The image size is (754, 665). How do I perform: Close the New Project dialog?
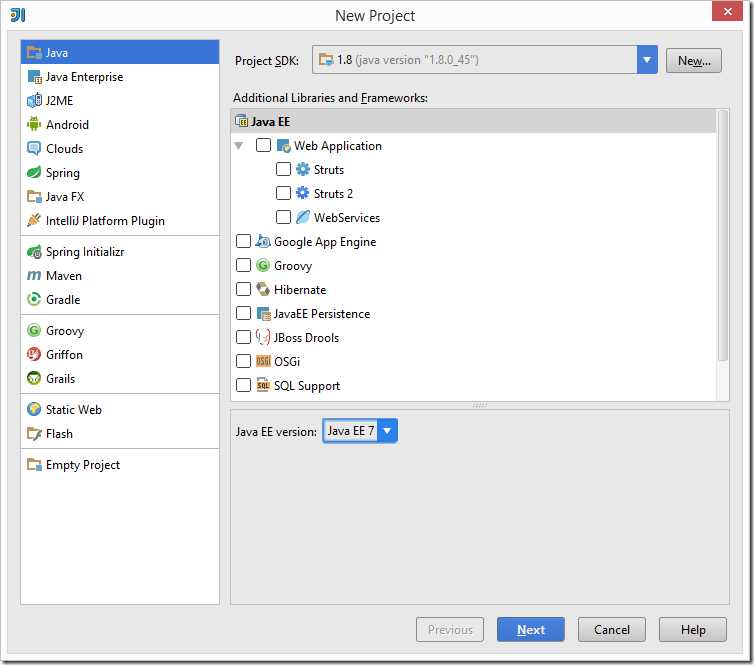pos(728,11)
